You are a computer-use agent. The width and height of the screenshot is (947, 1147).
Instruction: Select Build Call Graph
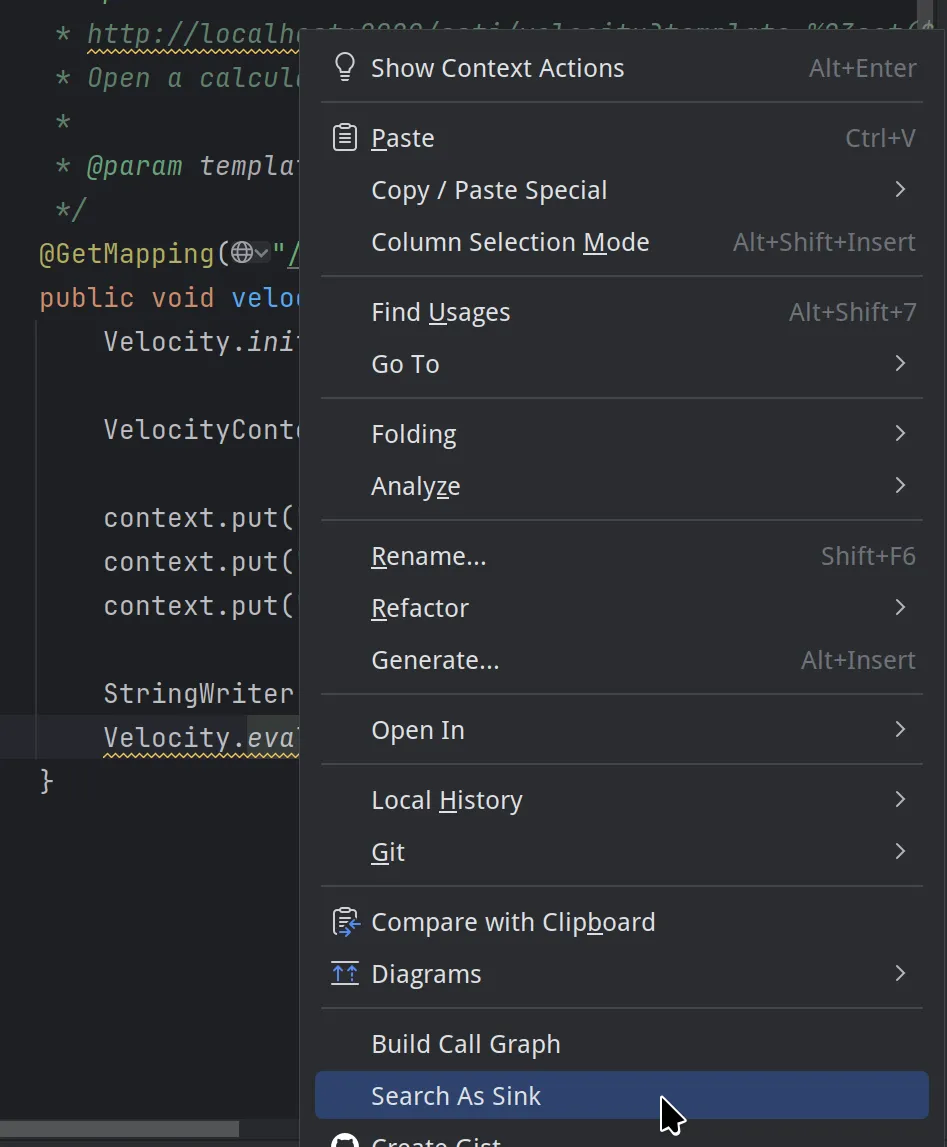point(465,1044)
